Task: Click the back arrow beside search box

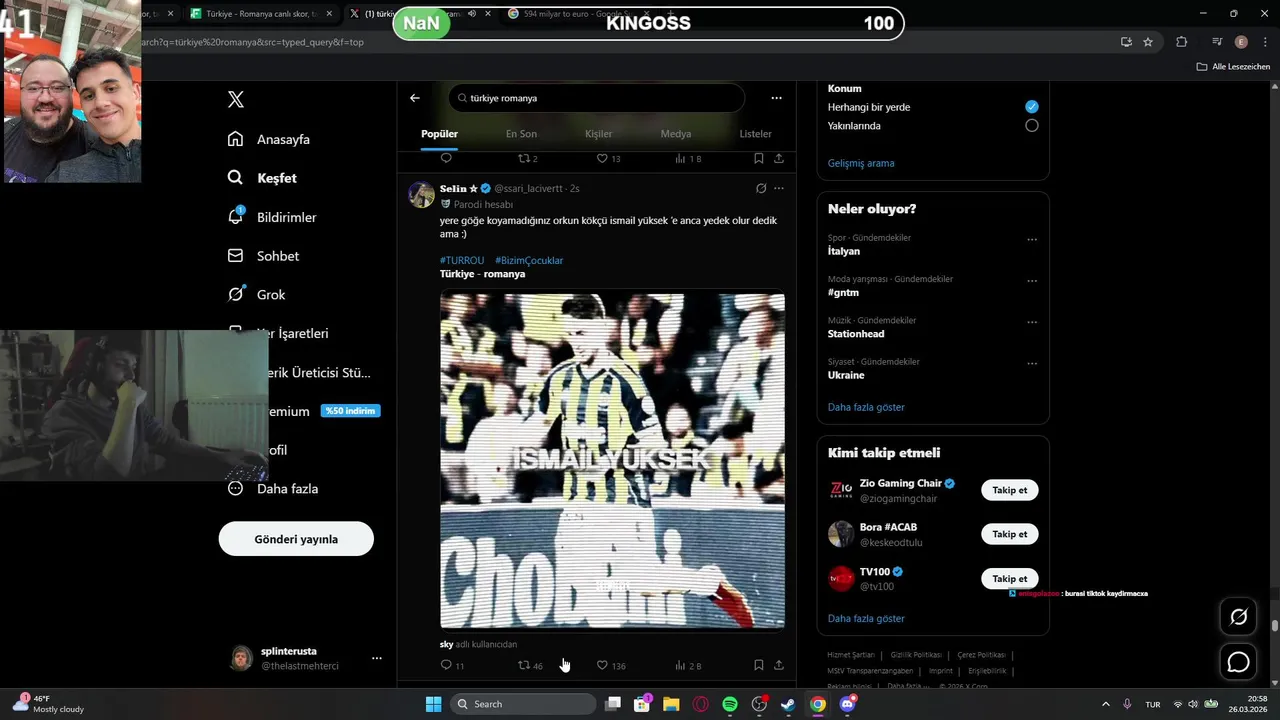Action: 415,98
